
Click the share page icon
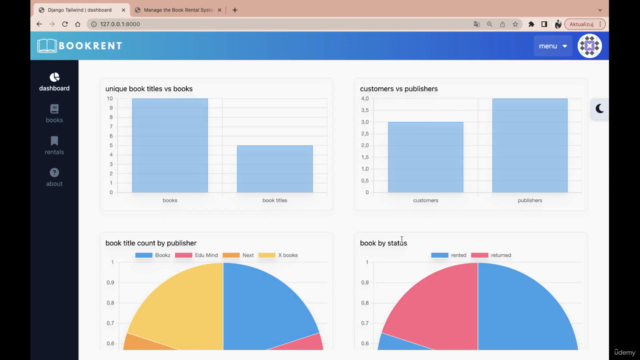pos(502,24)
